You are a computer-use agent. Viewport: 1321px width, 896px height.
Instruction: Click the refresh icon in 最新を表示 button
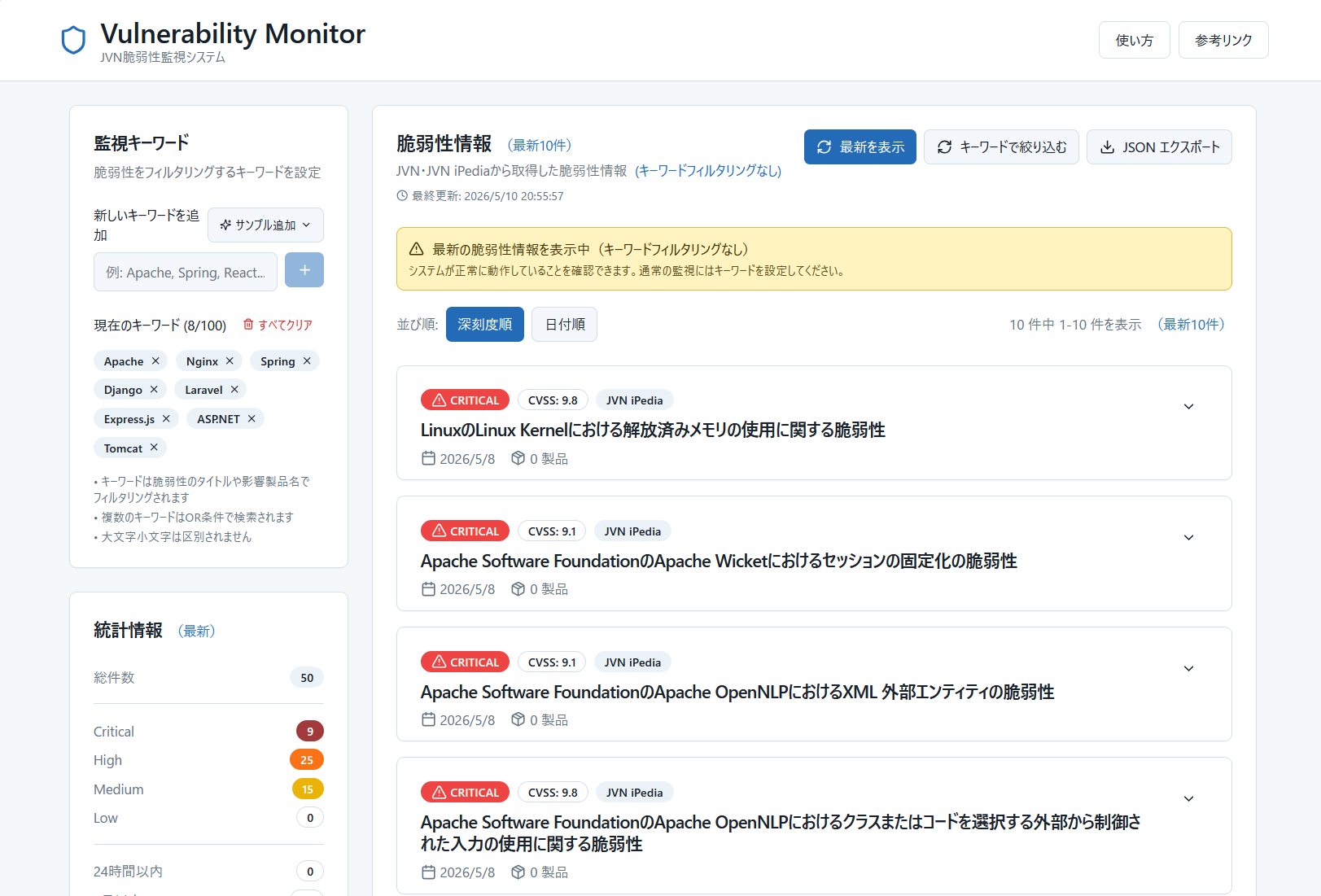click(824, 146)
